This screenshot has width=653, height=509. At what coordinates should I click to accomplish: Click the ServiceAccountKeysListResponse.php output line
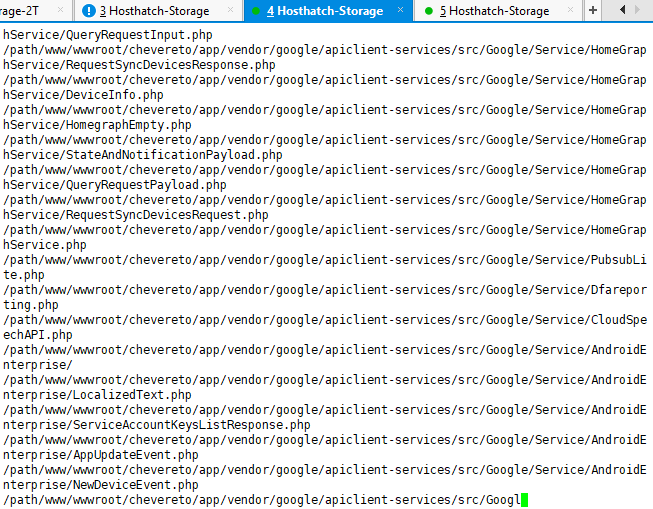(156, 425)
